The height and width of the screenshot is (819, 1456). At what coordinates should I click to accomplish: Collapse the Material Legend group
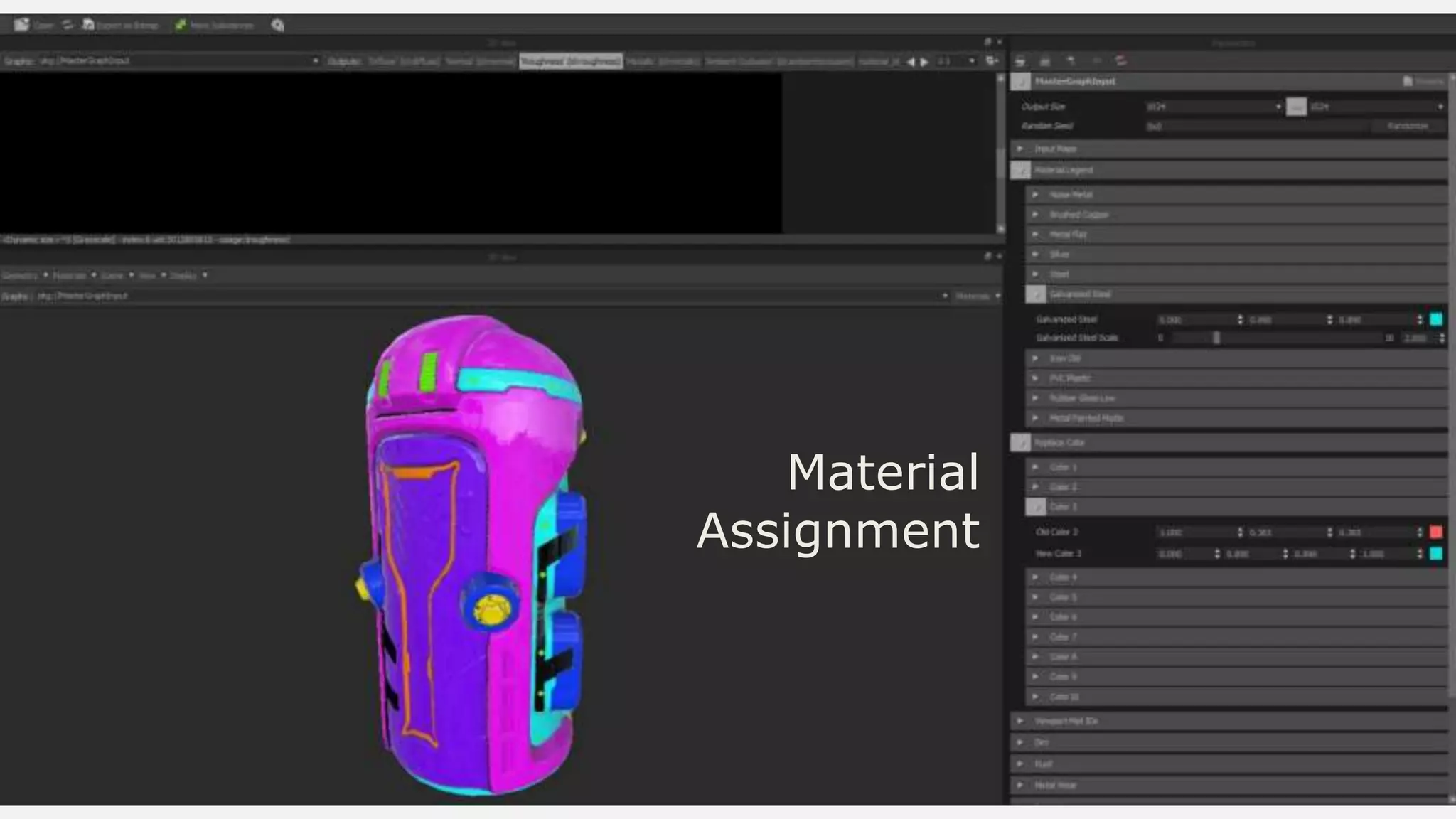click(1021, 171)
